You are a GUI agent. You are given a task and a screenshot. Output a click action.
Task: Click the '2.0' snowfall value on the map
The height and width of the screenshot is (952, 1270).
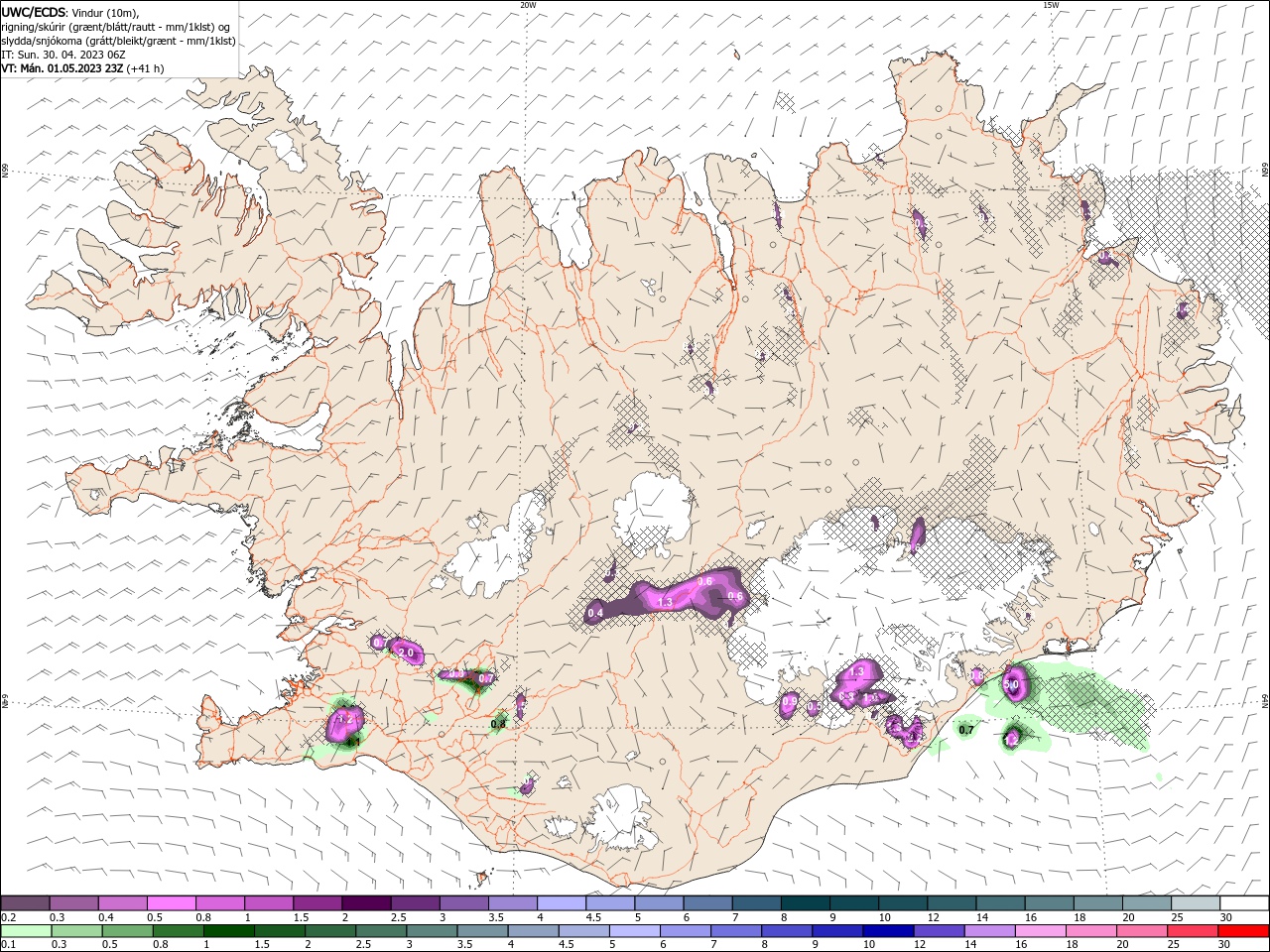click(x=406, y=653)
